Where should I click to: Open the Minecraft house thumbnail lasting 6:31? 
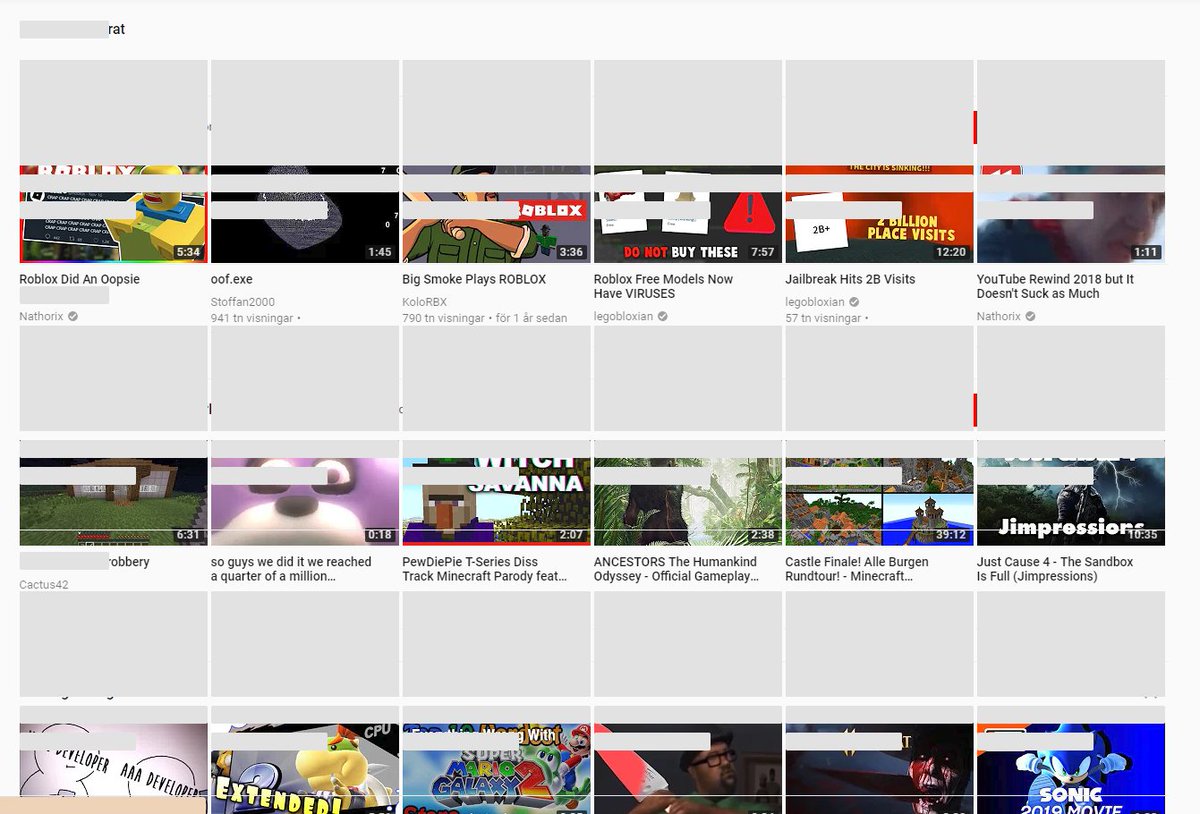113,495
